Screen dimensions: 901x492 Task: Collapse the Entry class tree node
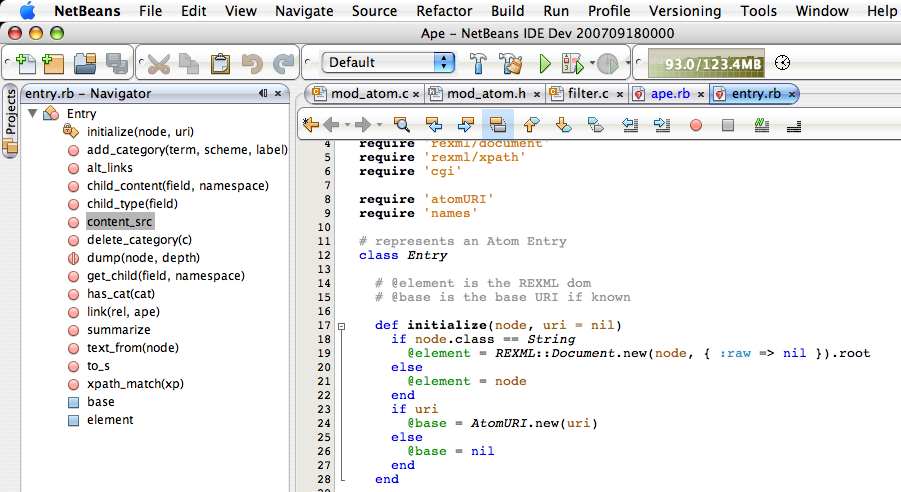[x=33, y=113]
